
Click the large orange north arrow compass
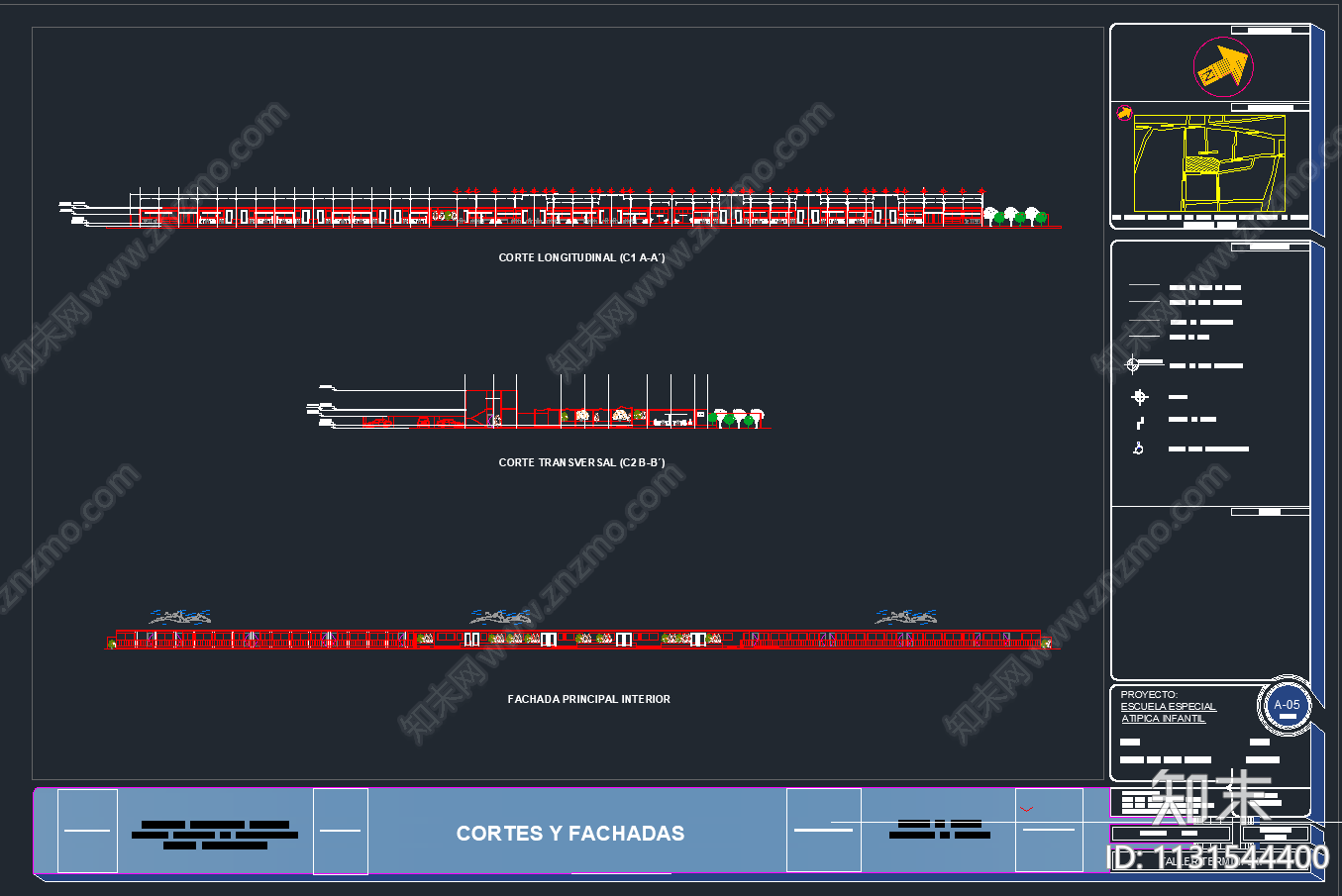pos(1224,67)
